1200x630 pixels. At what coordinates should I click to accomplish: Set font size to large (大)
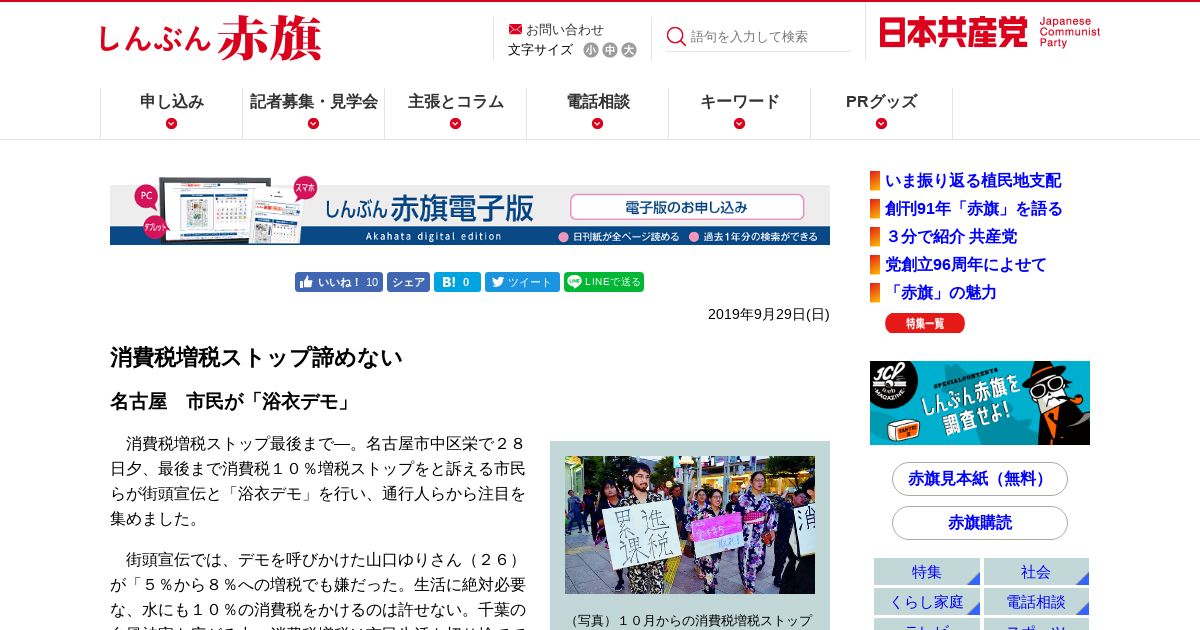pyautogui.click(x=629, y=50)
